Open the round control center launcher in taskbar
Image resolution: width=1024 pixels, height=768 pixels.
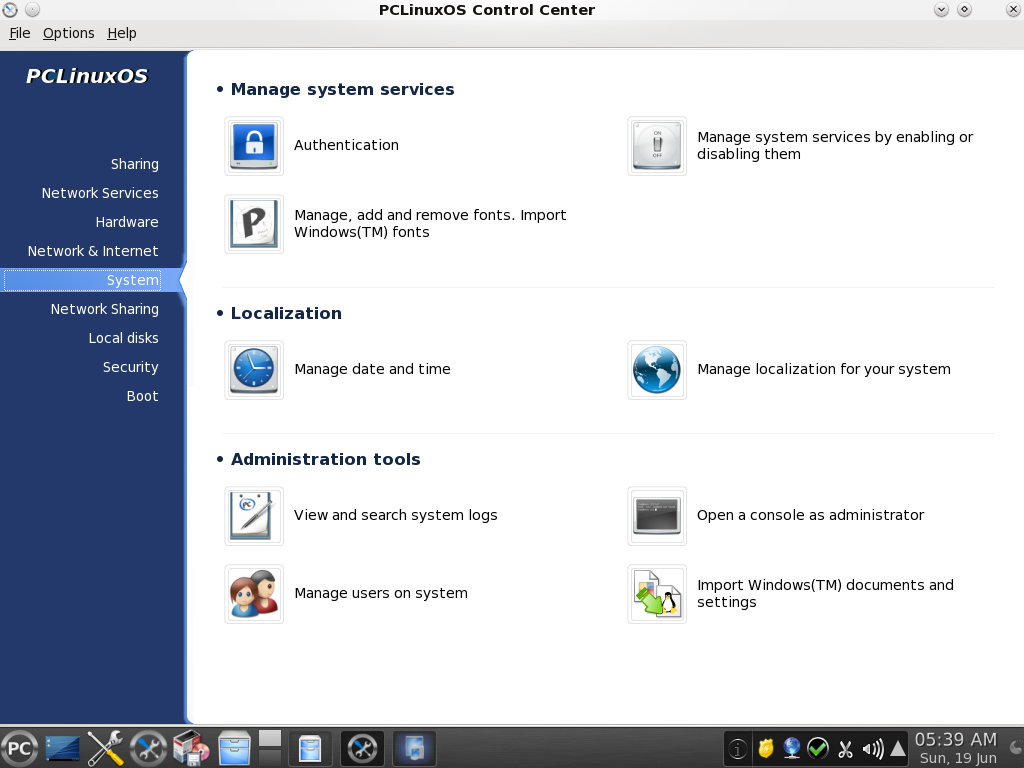coord(148,748)
